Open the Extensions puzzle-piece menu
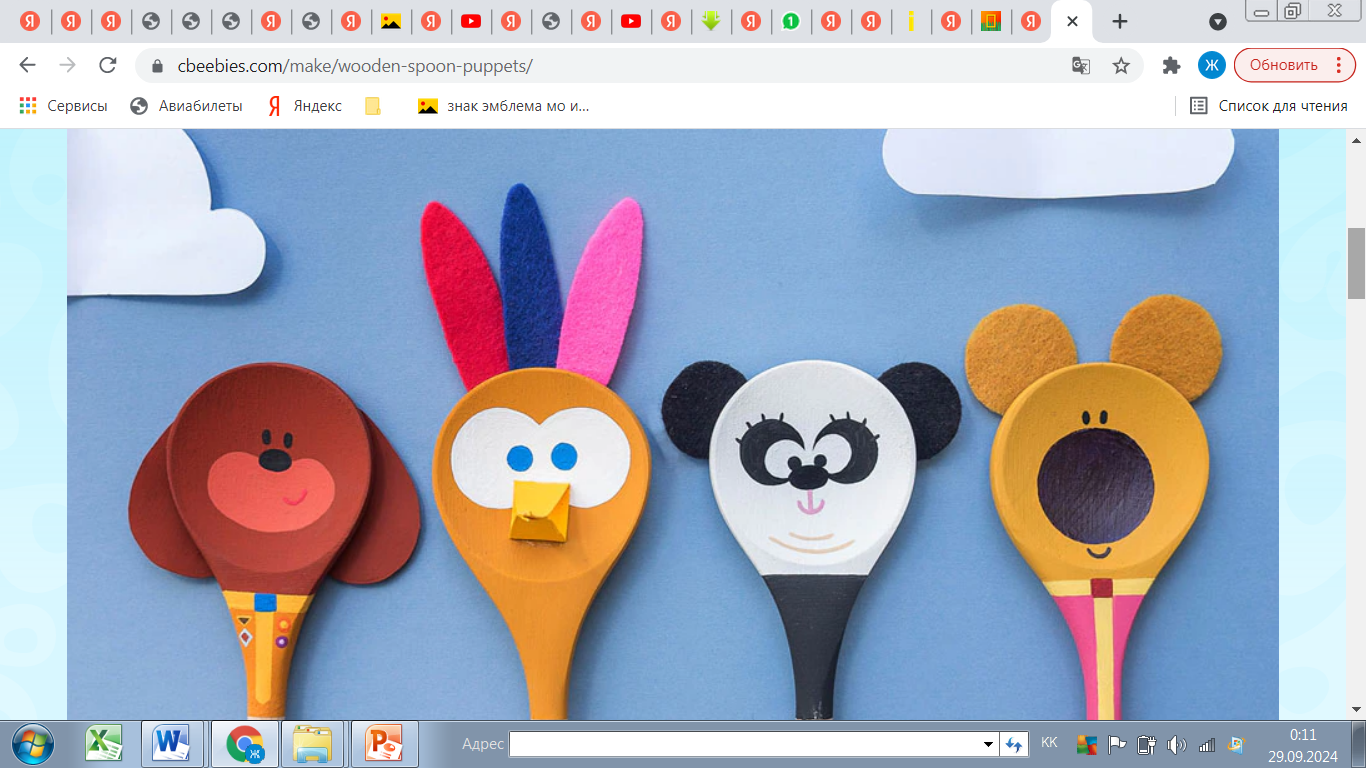Image resolution: width=1366 pixels, height=768 pixels. point(1171,65)
